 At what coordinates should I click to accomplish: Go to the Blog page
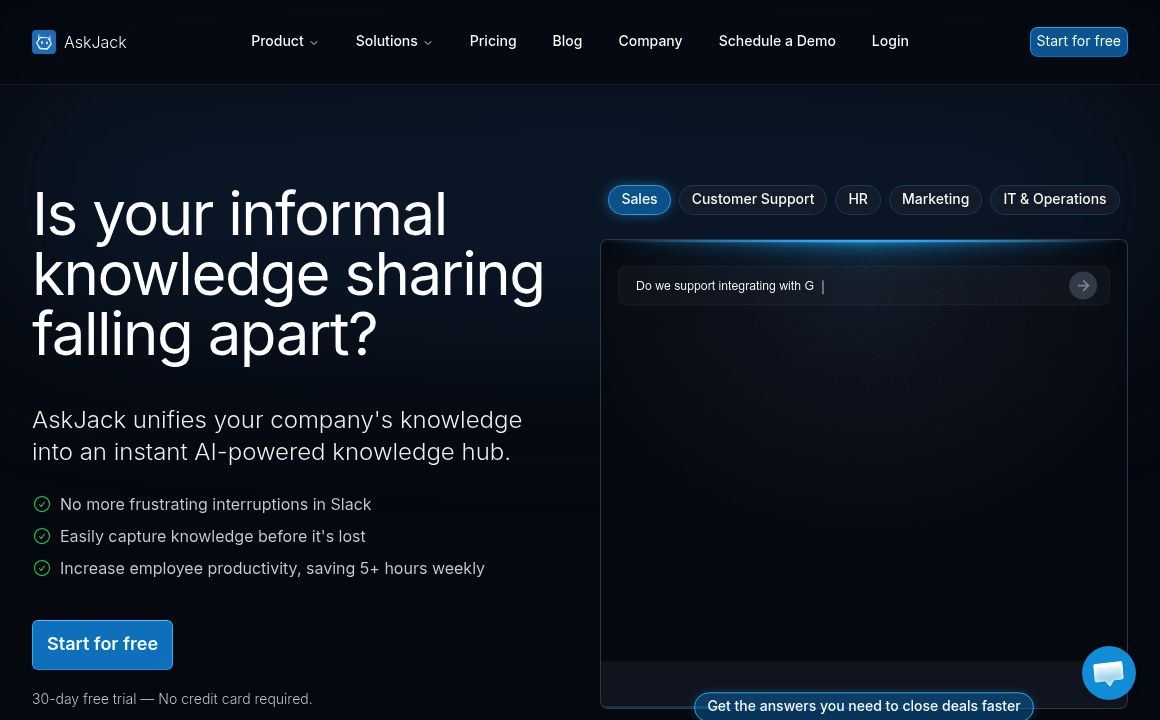(567, 41)
